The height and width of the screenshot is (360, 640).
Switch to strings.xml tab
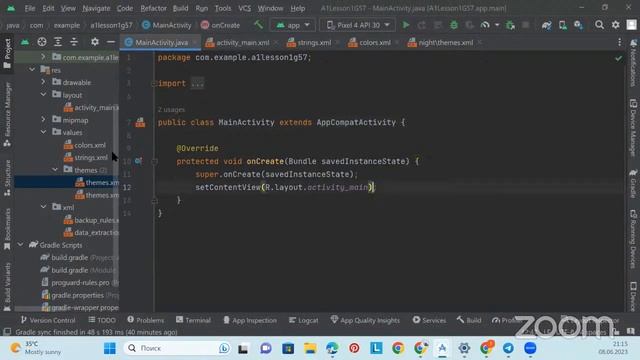(x=314, y=42)
